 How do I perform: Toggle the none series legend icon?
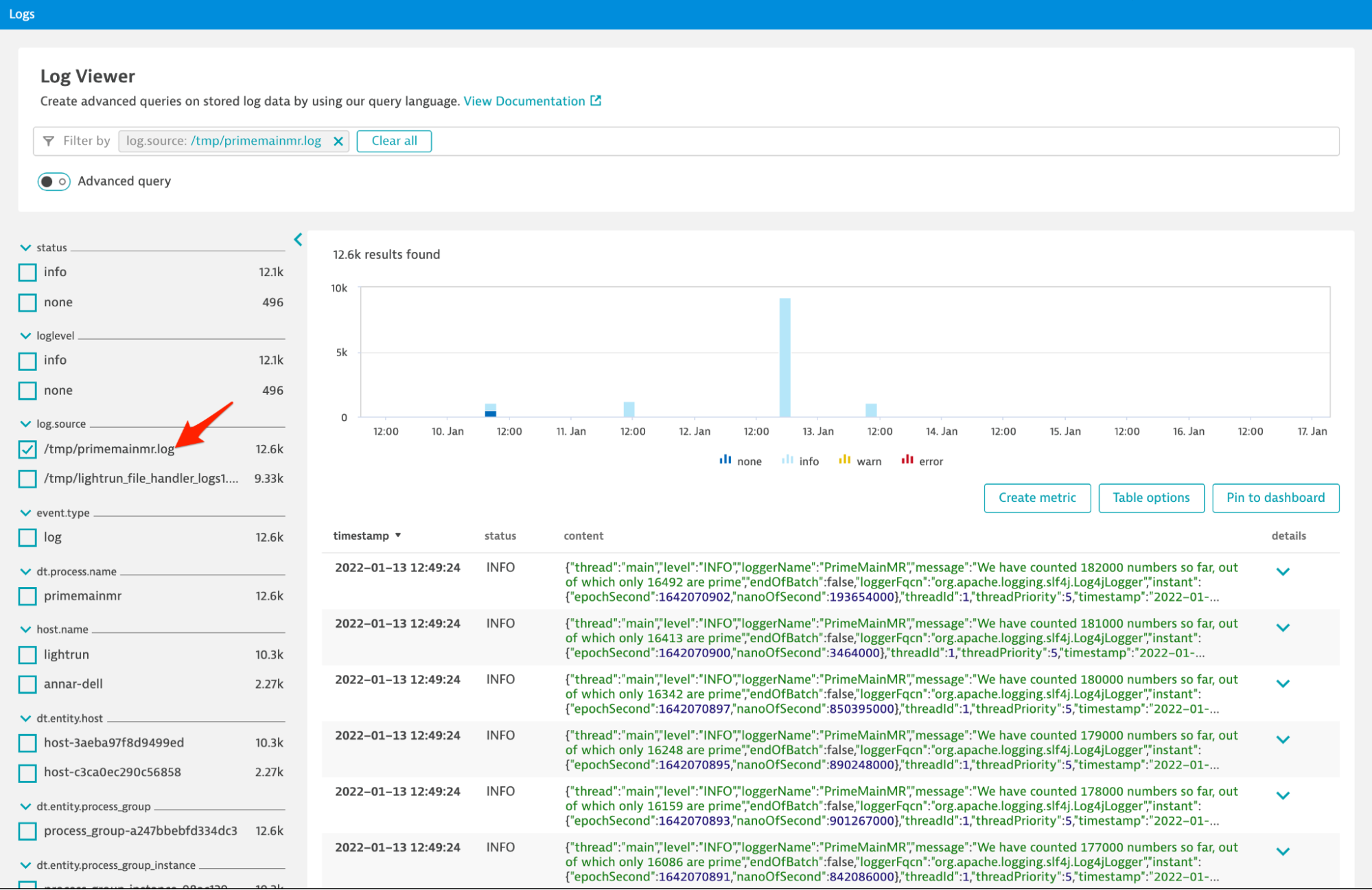pyautogui.click(x=725, y=460)
